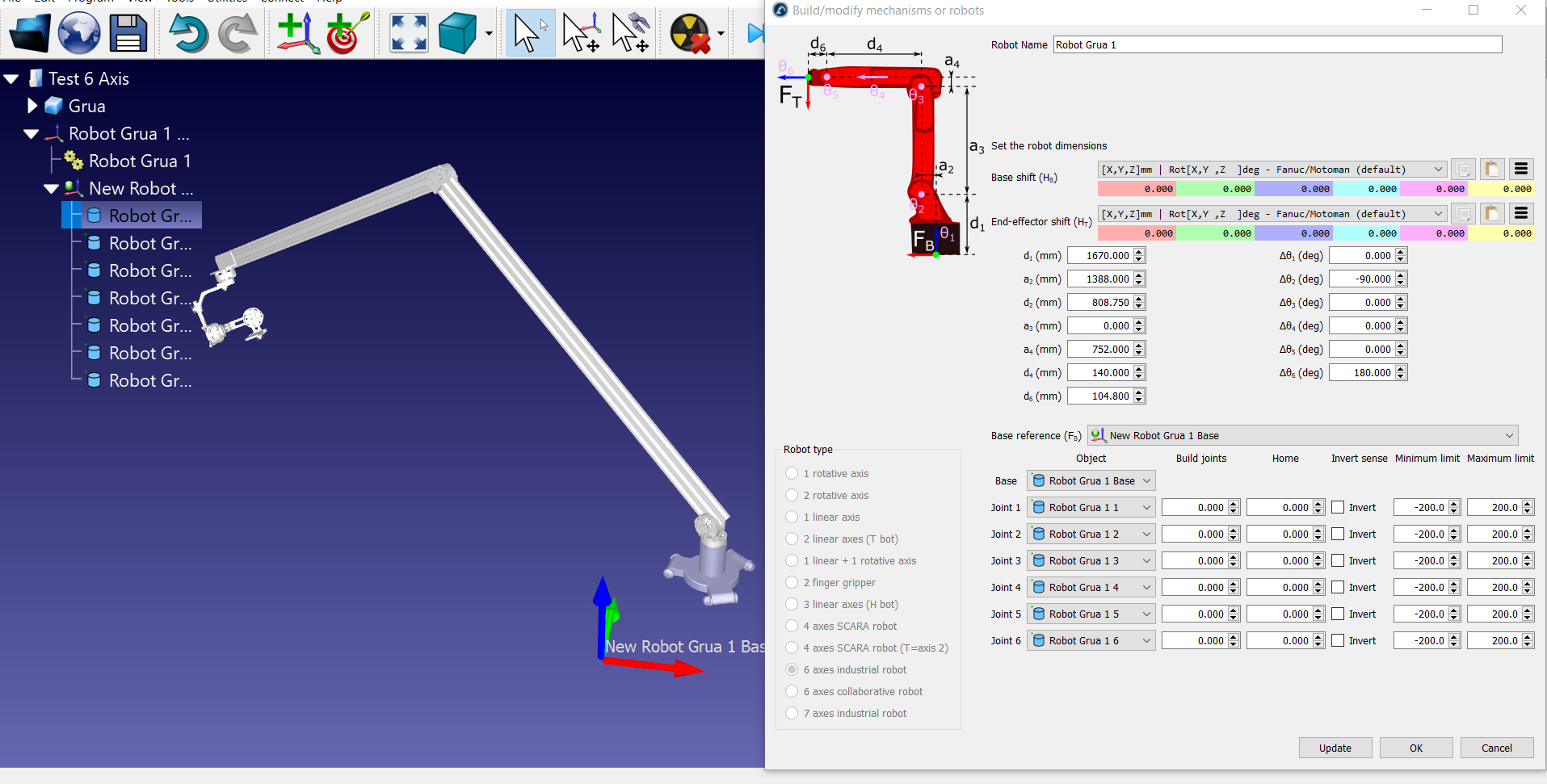
Task: Check the Invert box for Joint 6
Action: click(x=1338, y=641)
